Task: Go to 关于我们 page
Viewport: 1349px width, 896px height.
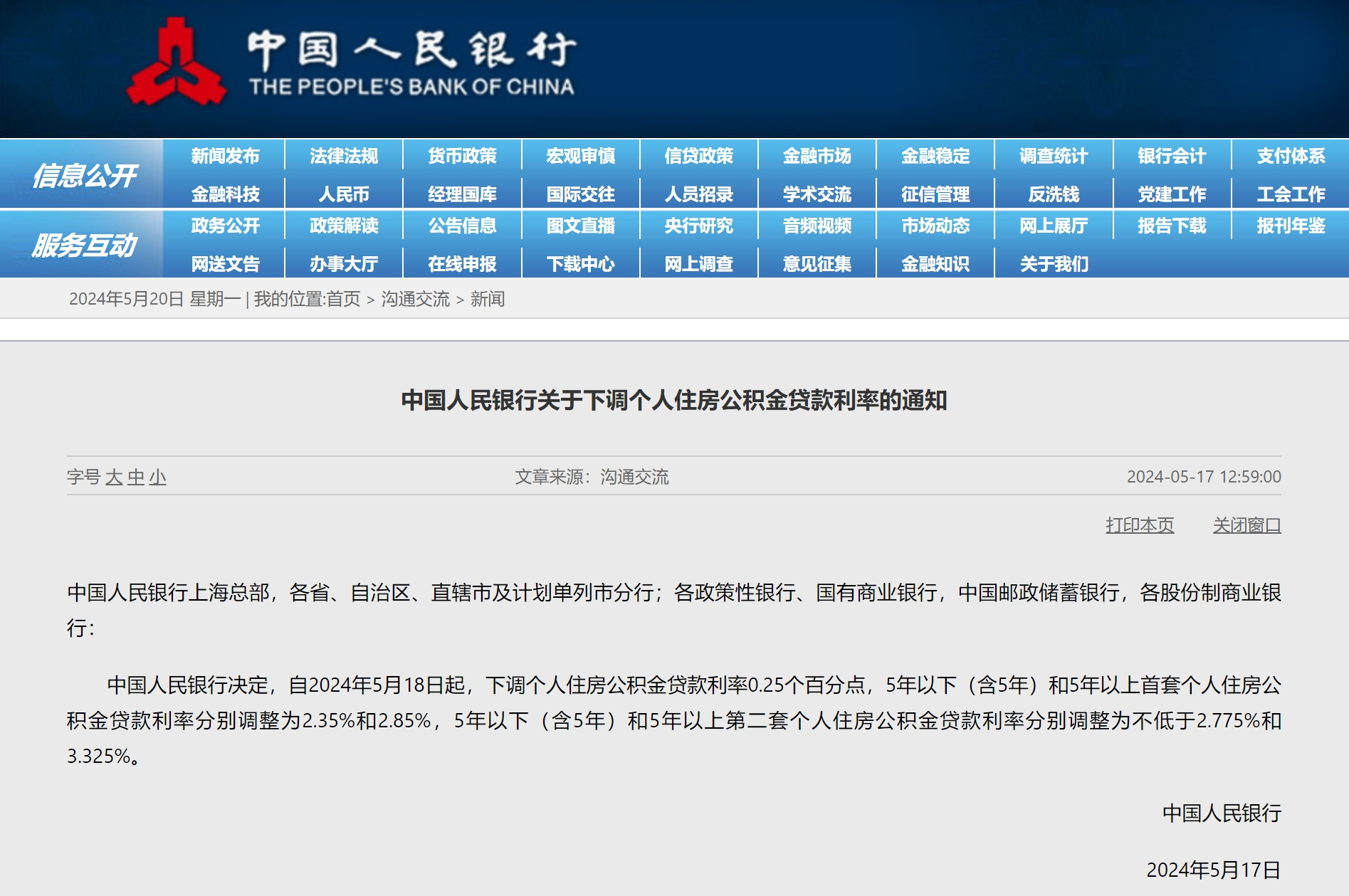Action: (1054, 264)
